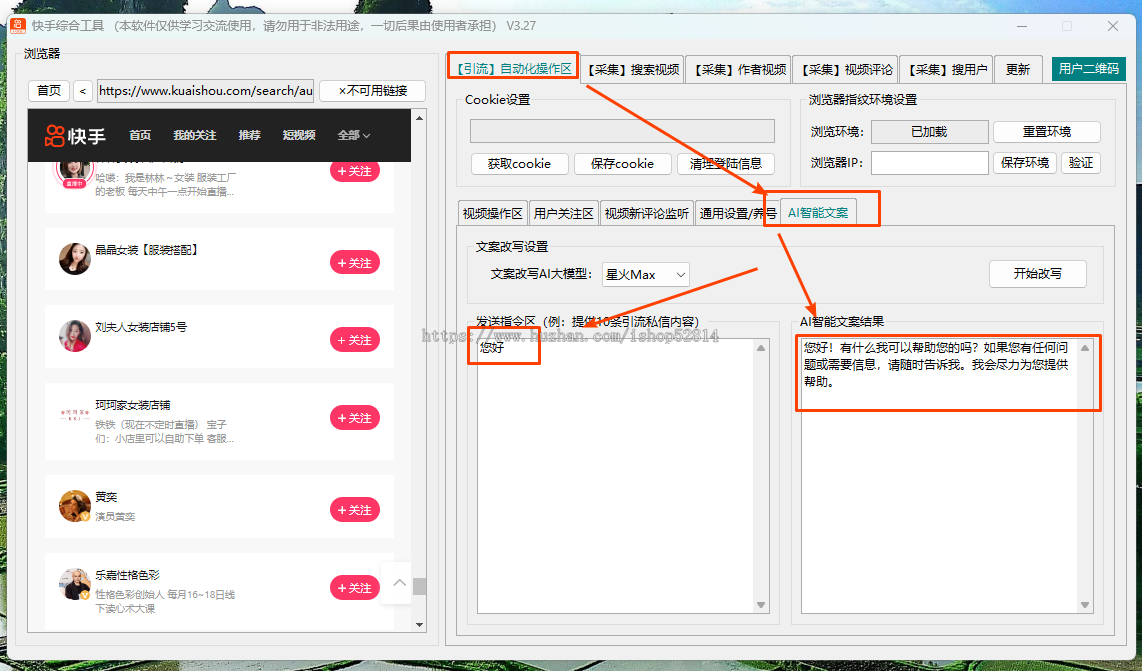Open the 更新 tab
This screenshot has height=671, width=1142.
point(1018,70)
